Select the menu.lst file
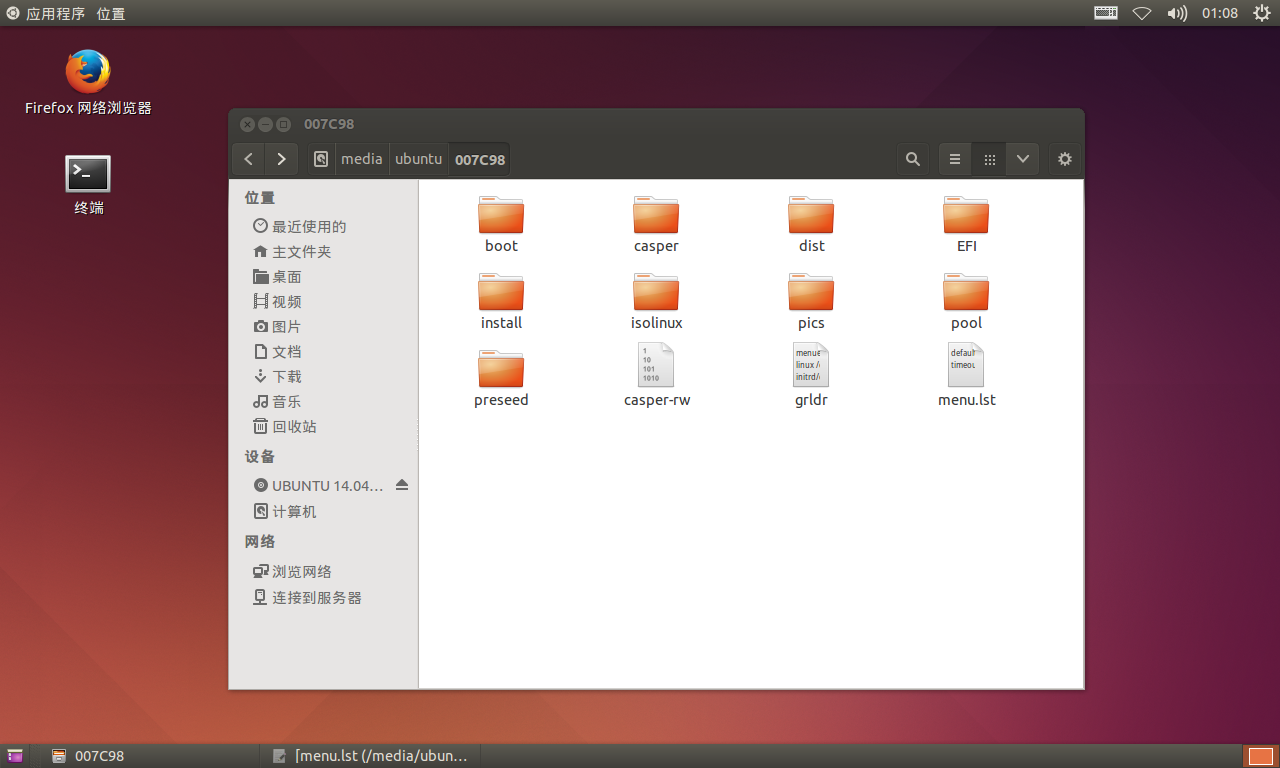The height and width of the screenshot is (768, 1280). coord(966,375)
